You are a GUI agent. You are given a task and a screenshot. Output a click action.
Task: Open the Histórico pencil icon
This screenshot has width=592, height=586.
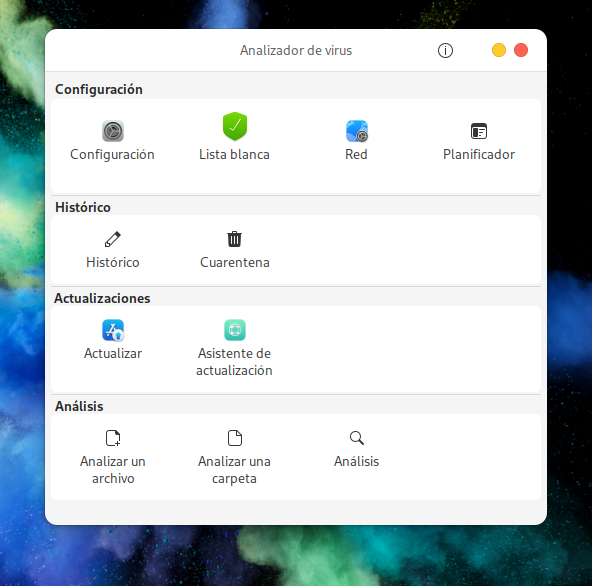113,239
